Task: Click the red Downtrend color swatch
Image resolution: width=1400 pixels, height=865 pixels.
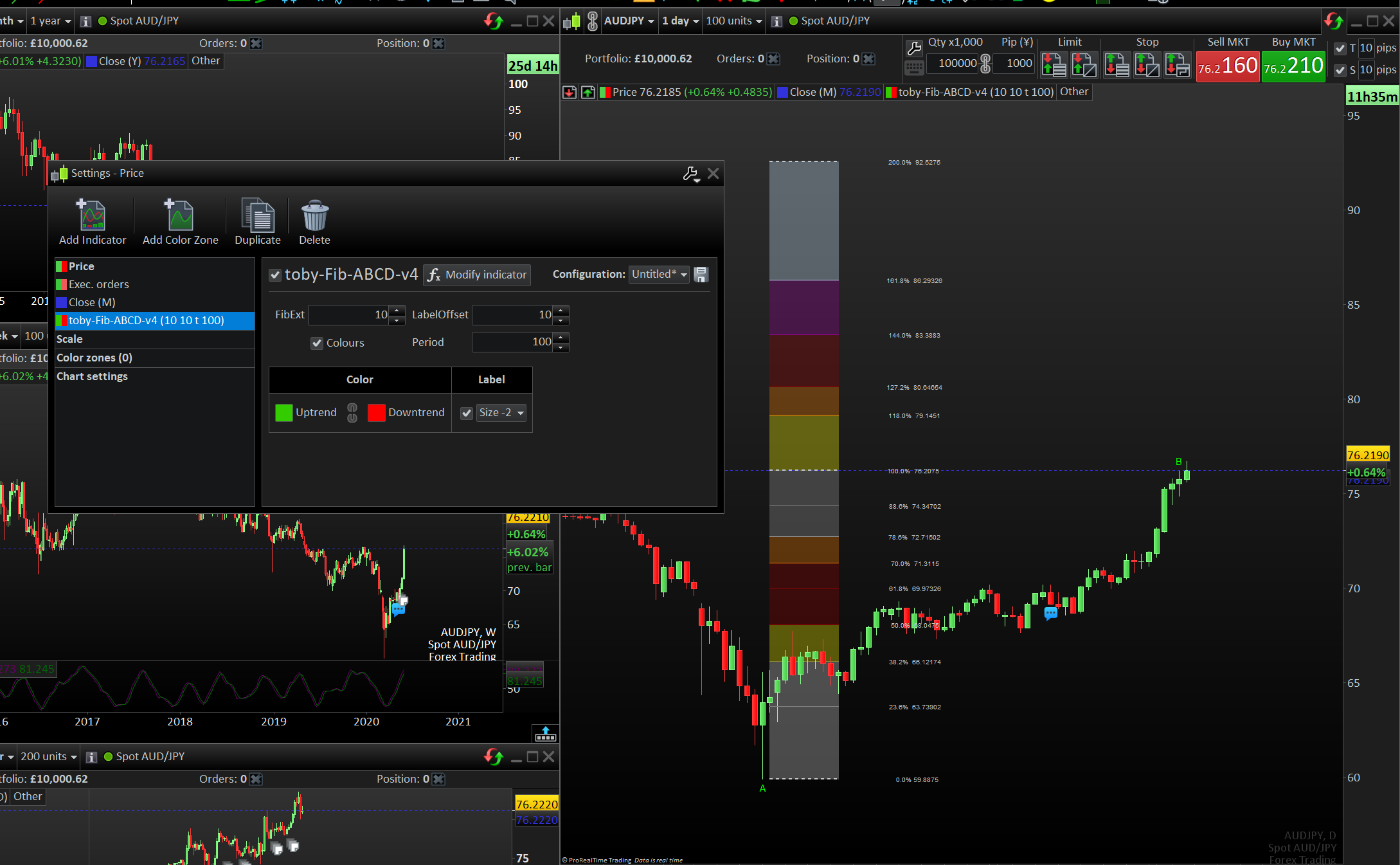Action: point(377,413)
